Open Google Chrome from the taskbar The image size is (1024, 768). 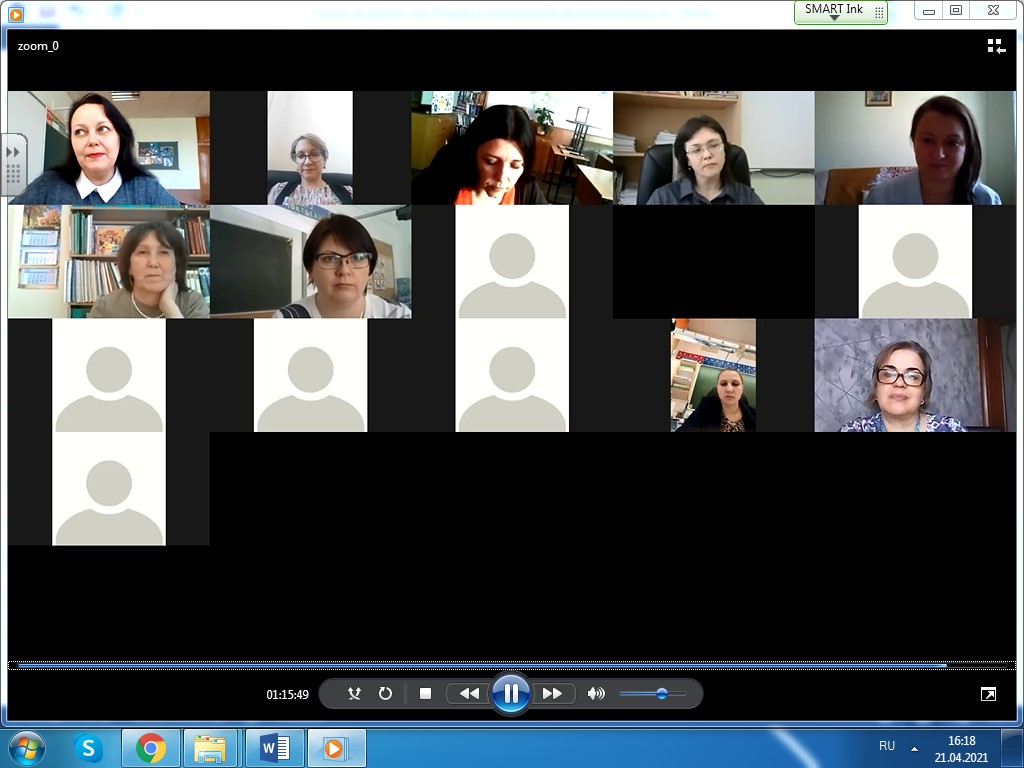coord(151,748)
